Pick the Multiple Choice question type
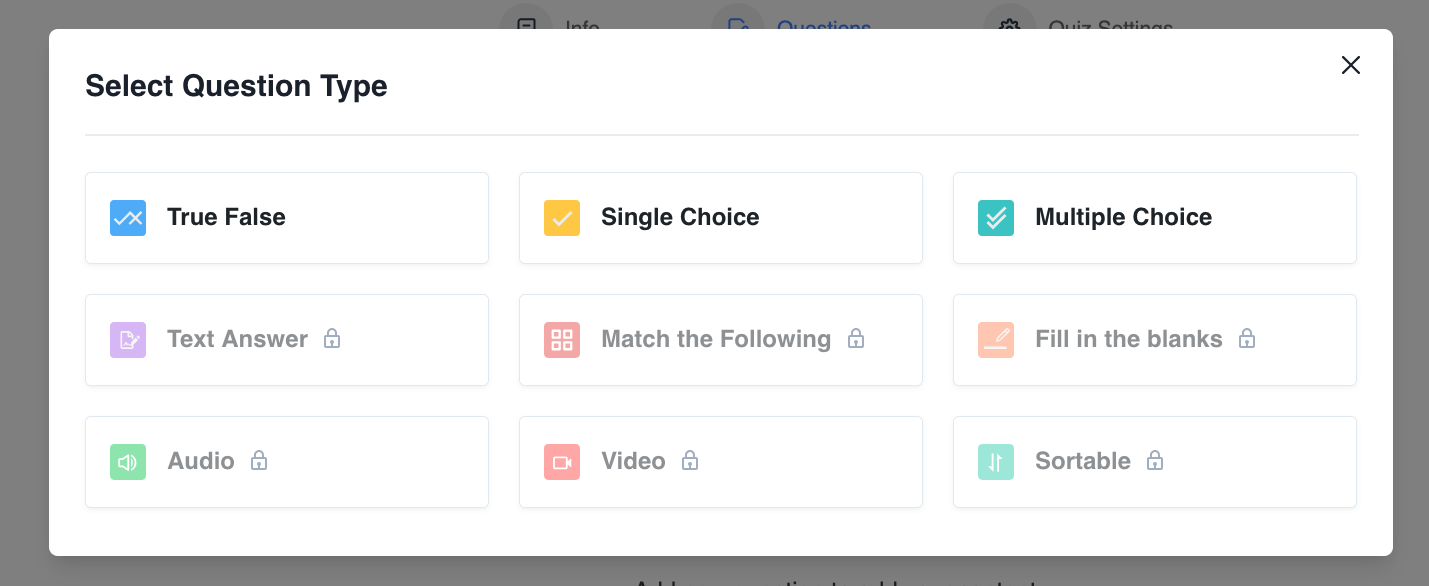The image size is (1429, 586). pos(1155,218)
